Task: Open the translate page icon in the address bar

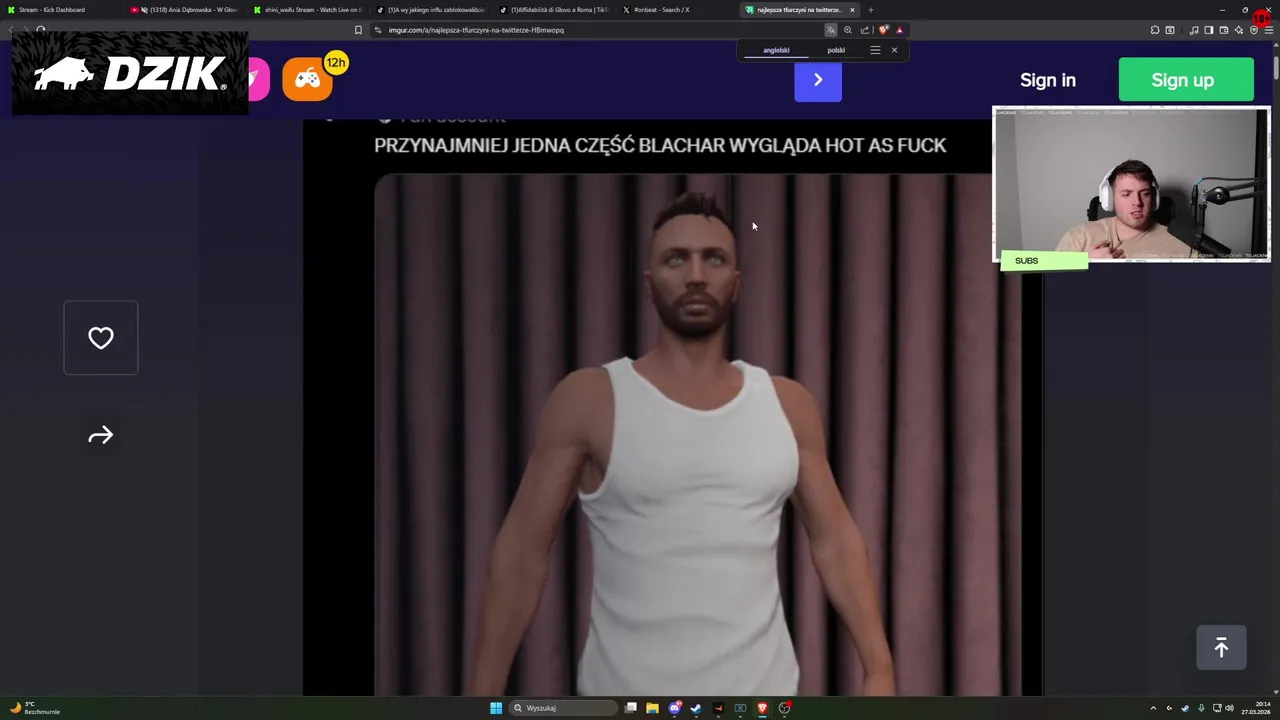Action: pyautogui.click(x=830, y=30)
